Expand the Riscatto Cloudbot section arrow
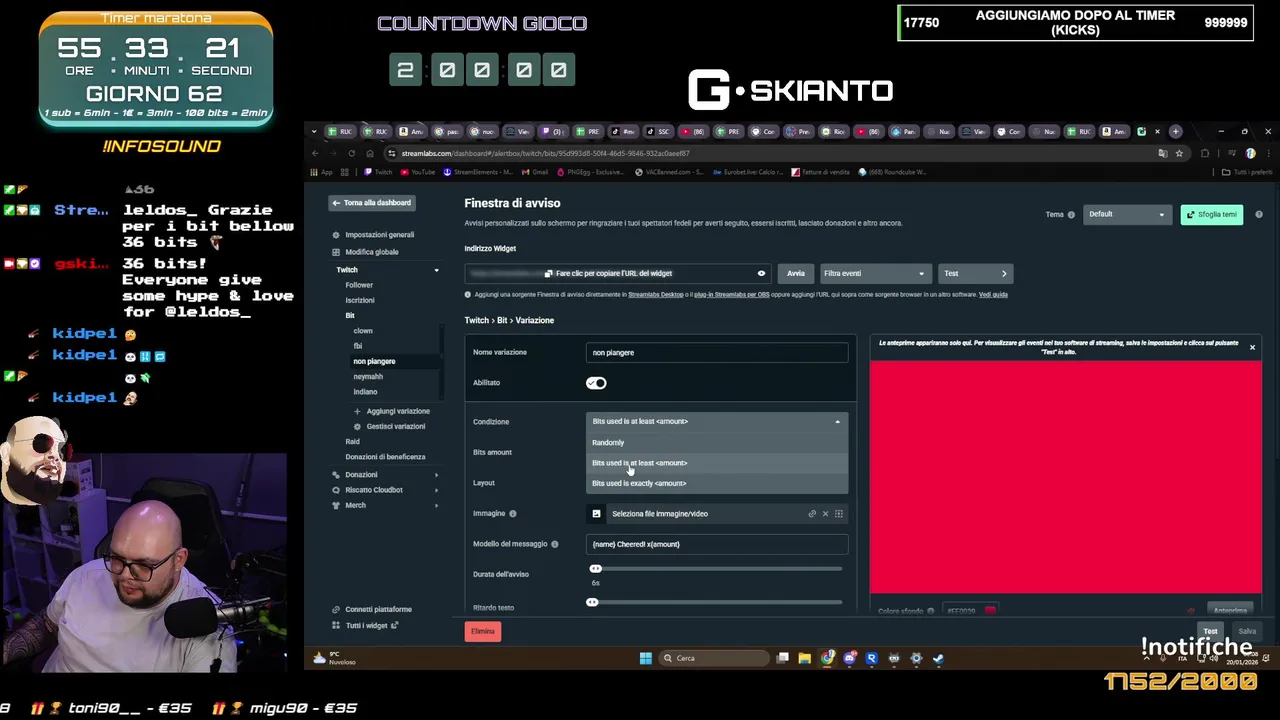The image size is (1280, 720). pyautogui.click(x=436, y=490)
